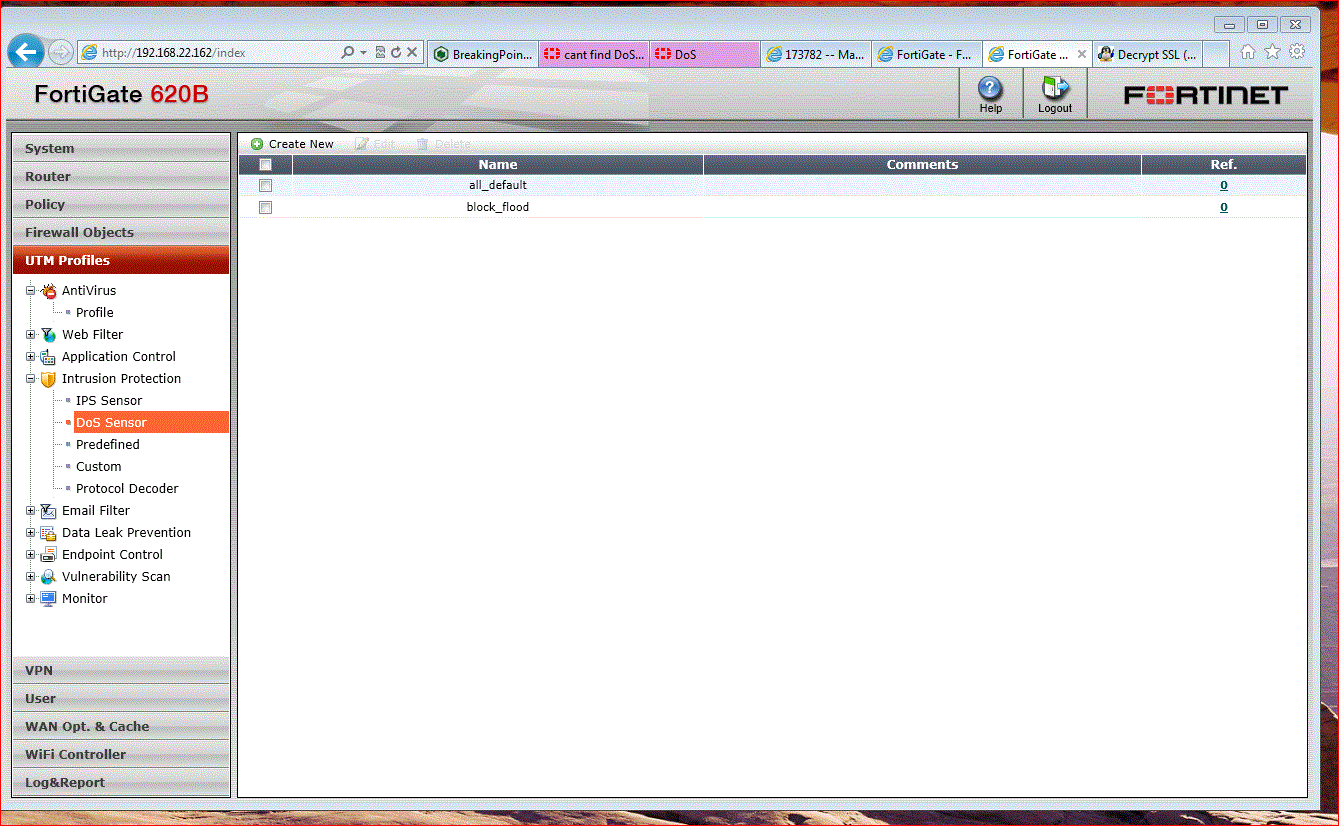1339x826 pixels.
Task: Collapse the AntiVirus tree node
Action: (x=31, y=291)
